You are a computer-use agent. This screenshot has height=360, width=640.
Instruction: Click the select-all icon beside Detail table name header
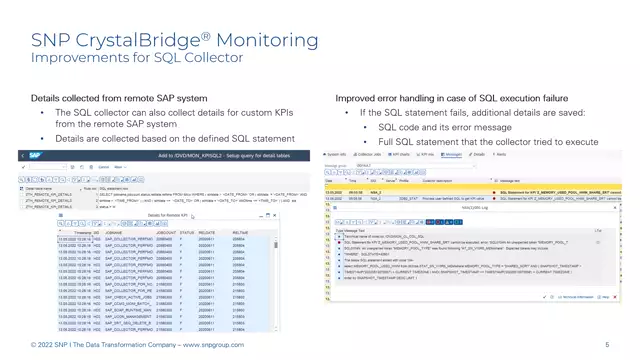pos(22,189)
